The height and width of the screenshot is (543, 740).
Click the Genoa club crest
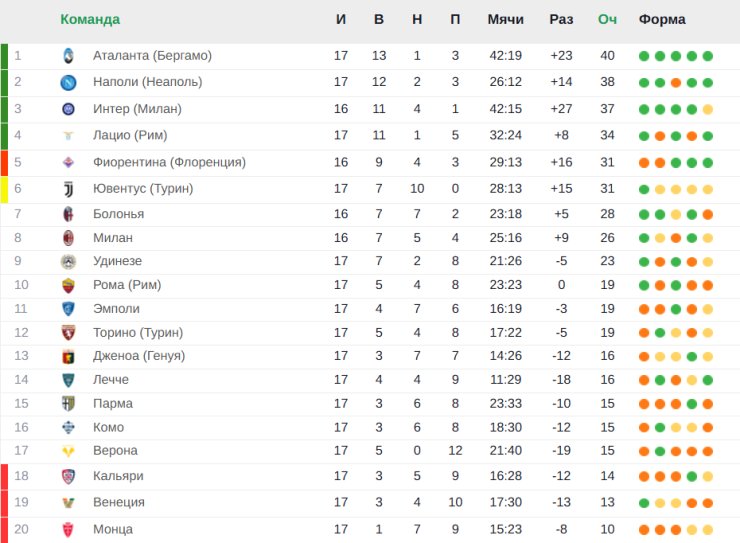68,357
